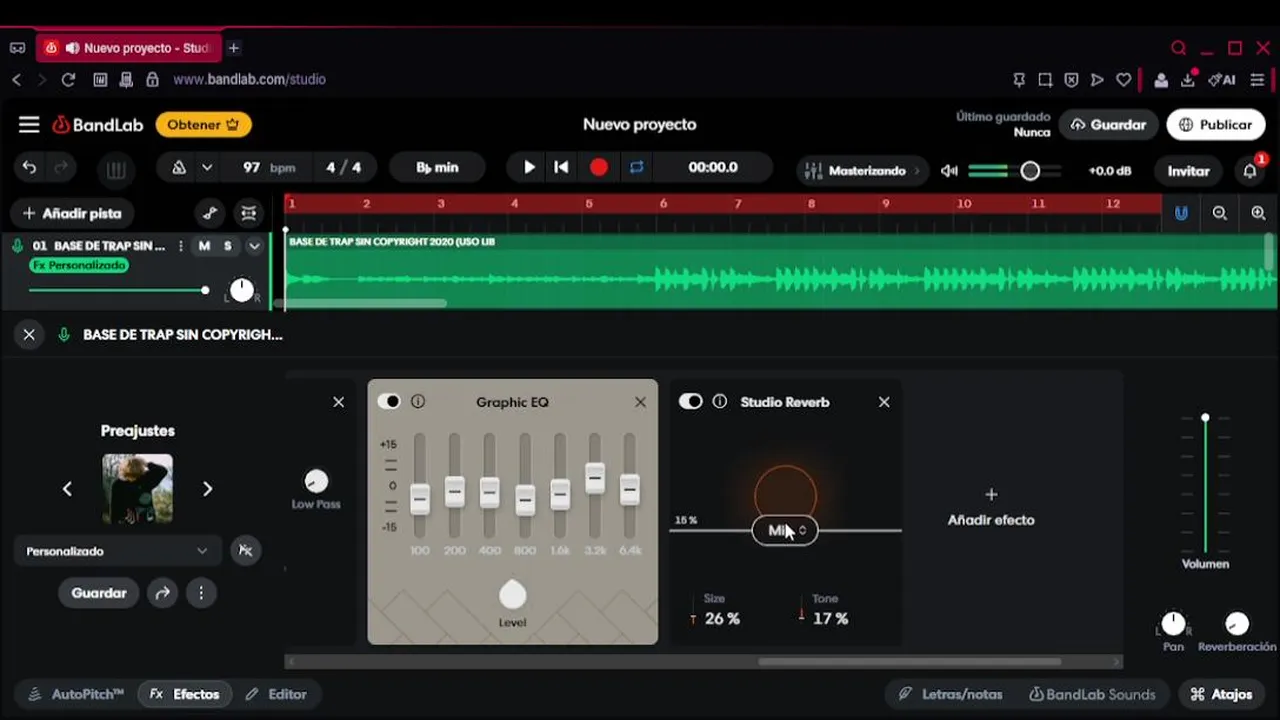Mute track 01 with the M button
1280x720 pixels.
pyautogui.click(x=204, y=246)
